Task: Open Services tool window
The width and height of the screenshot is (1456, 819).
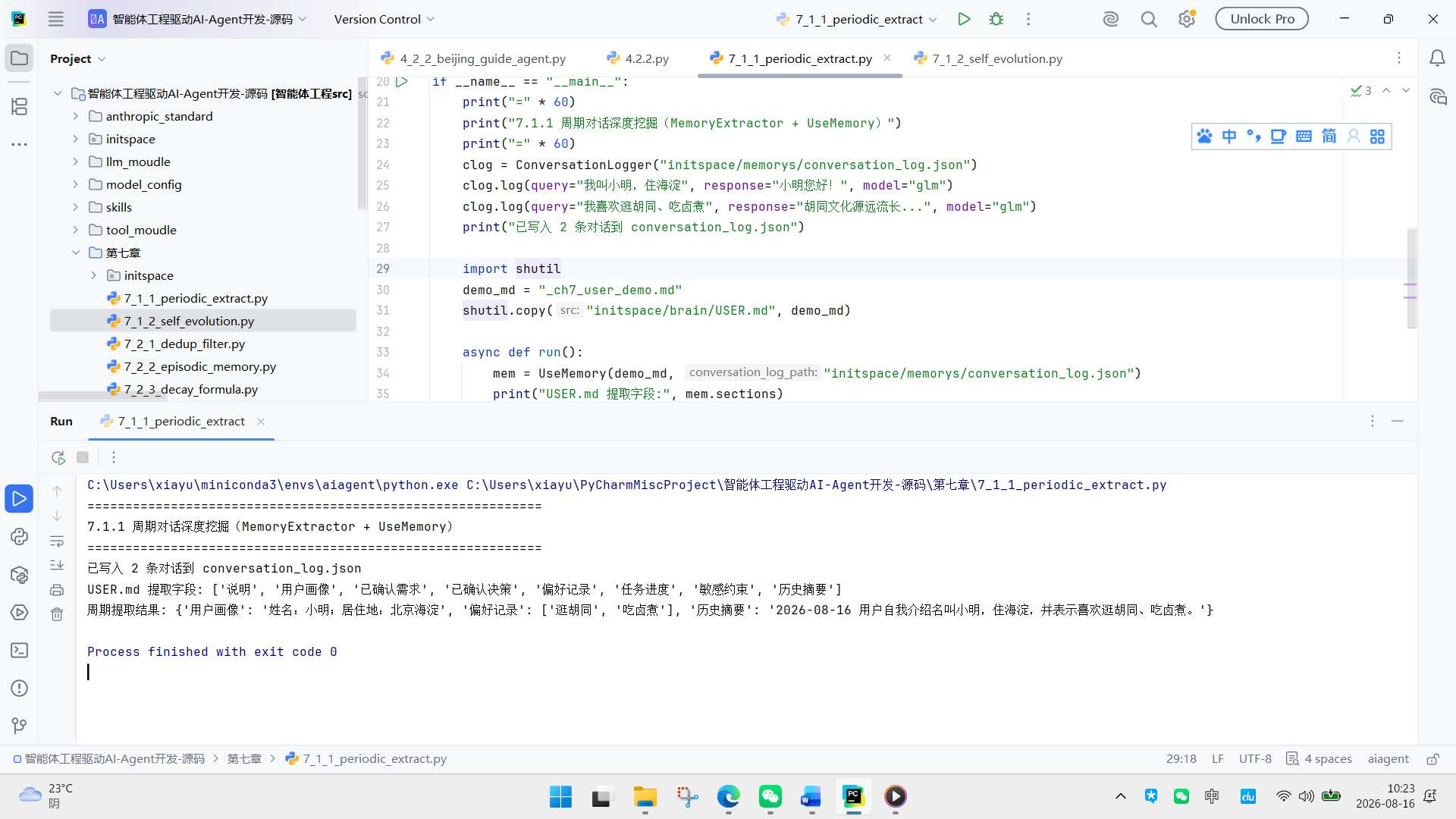Action: [x=20, y=613]
